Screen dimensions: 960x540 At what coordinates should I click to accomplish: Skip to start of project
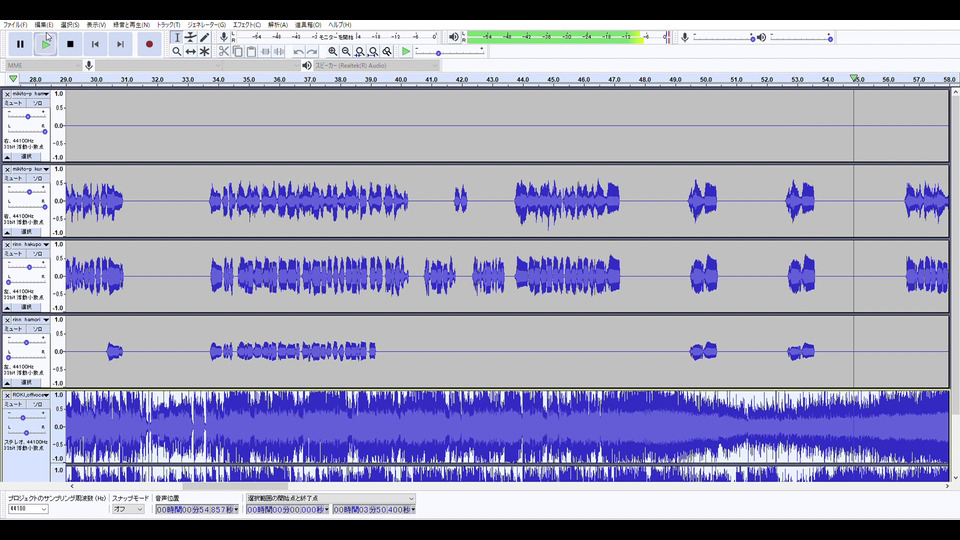(95, 44)
